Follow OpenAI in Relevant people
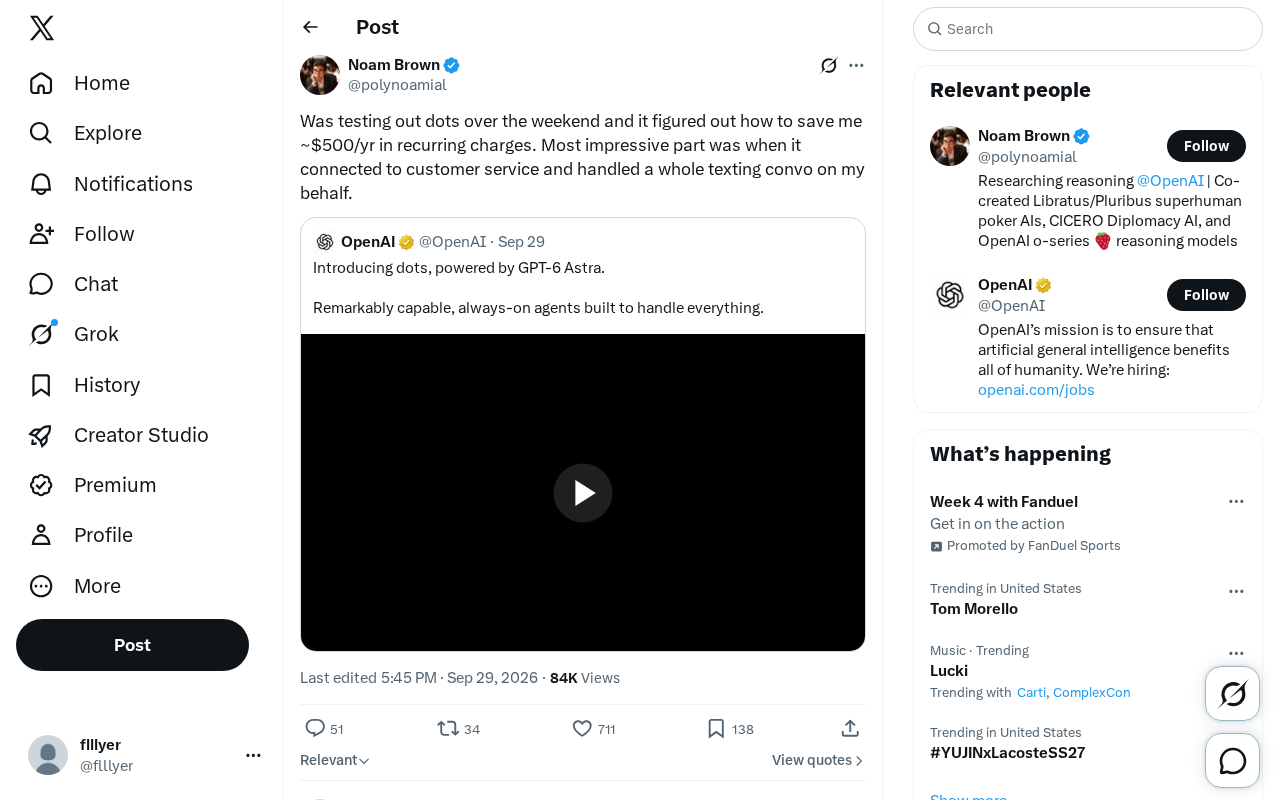Viewport: 1280px width, 800px height. click(x=1206, y=295)
